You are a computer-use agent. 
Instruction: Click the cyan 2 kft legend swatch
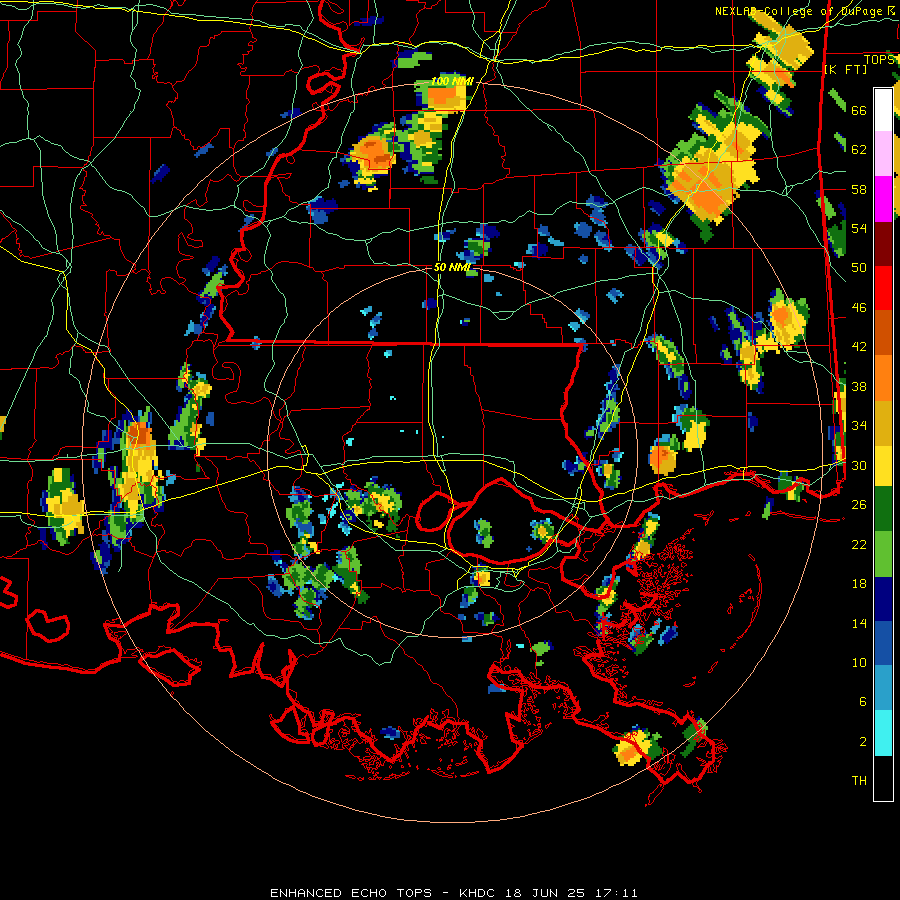tap(883, 733)
